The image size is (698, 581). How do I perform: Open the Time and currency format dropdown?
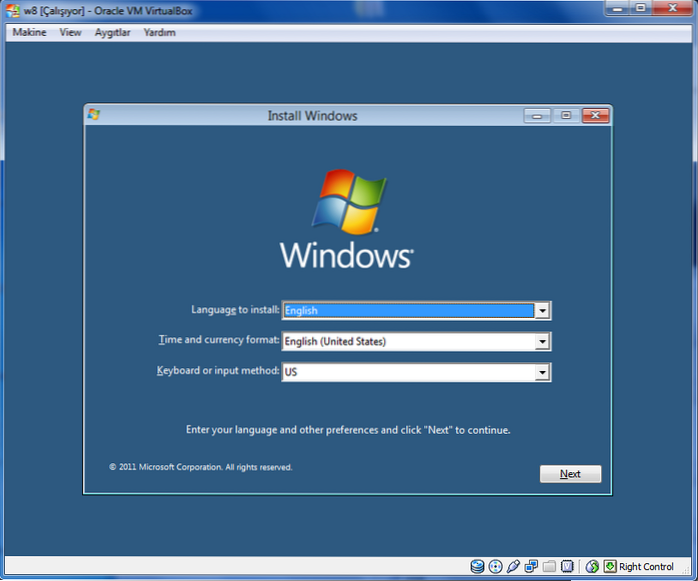(542, 342)
